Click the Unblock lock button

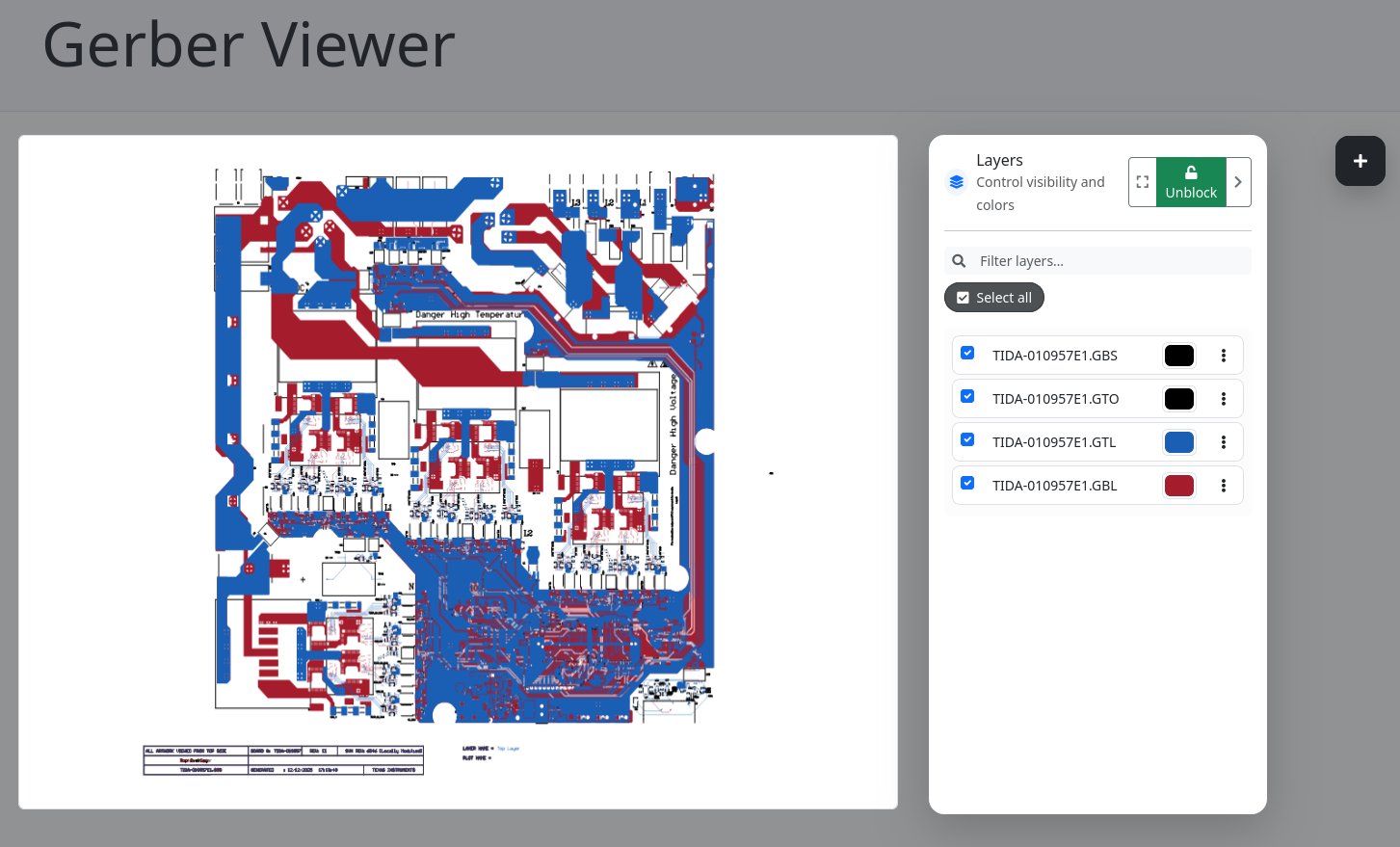1191,182
